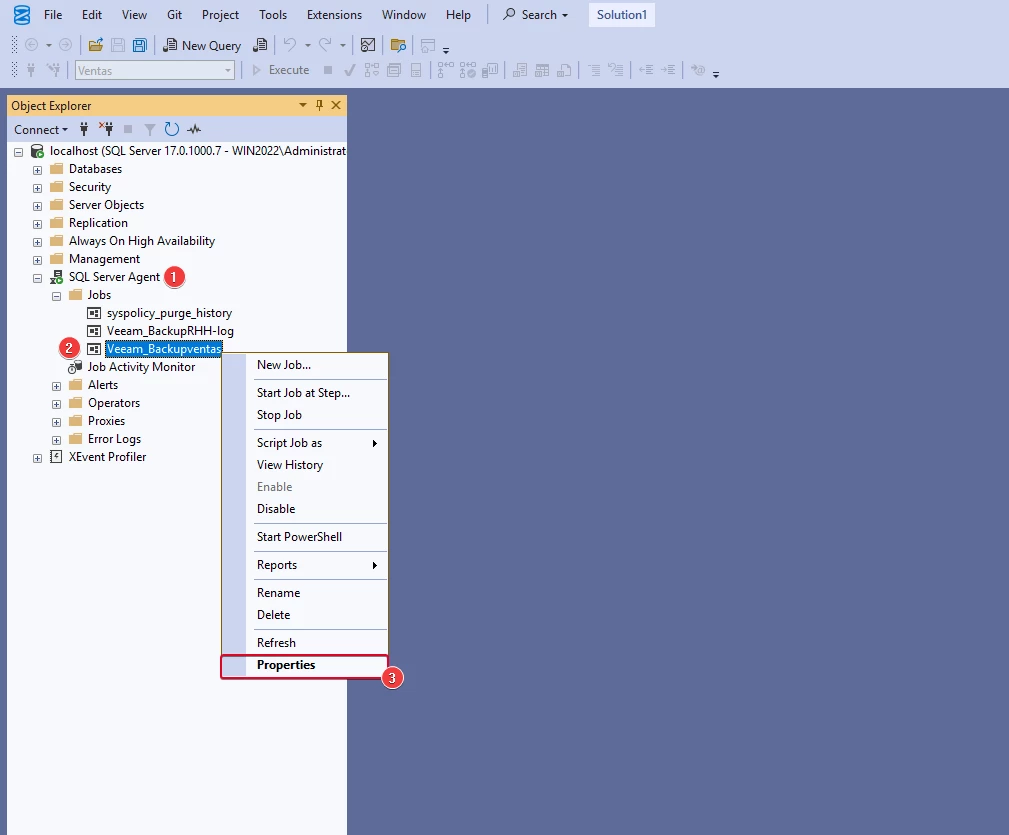Image resolution: width=1009 pixels, height=835 pixels.
Task: Click New Query in the toolbar
Action: coord(202,45)
